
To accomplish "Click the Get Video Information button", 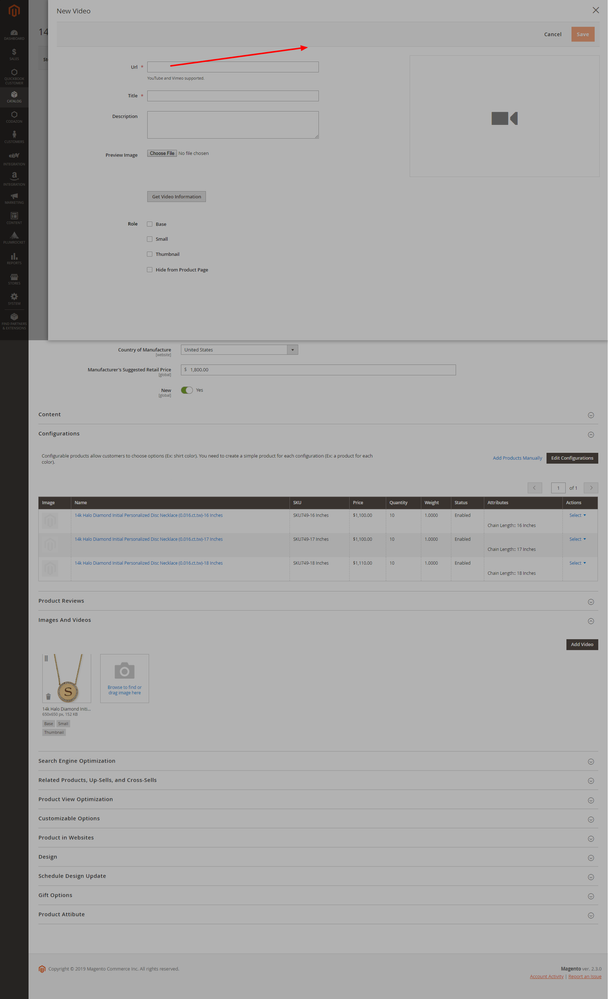I will click(x=177, y=197).
